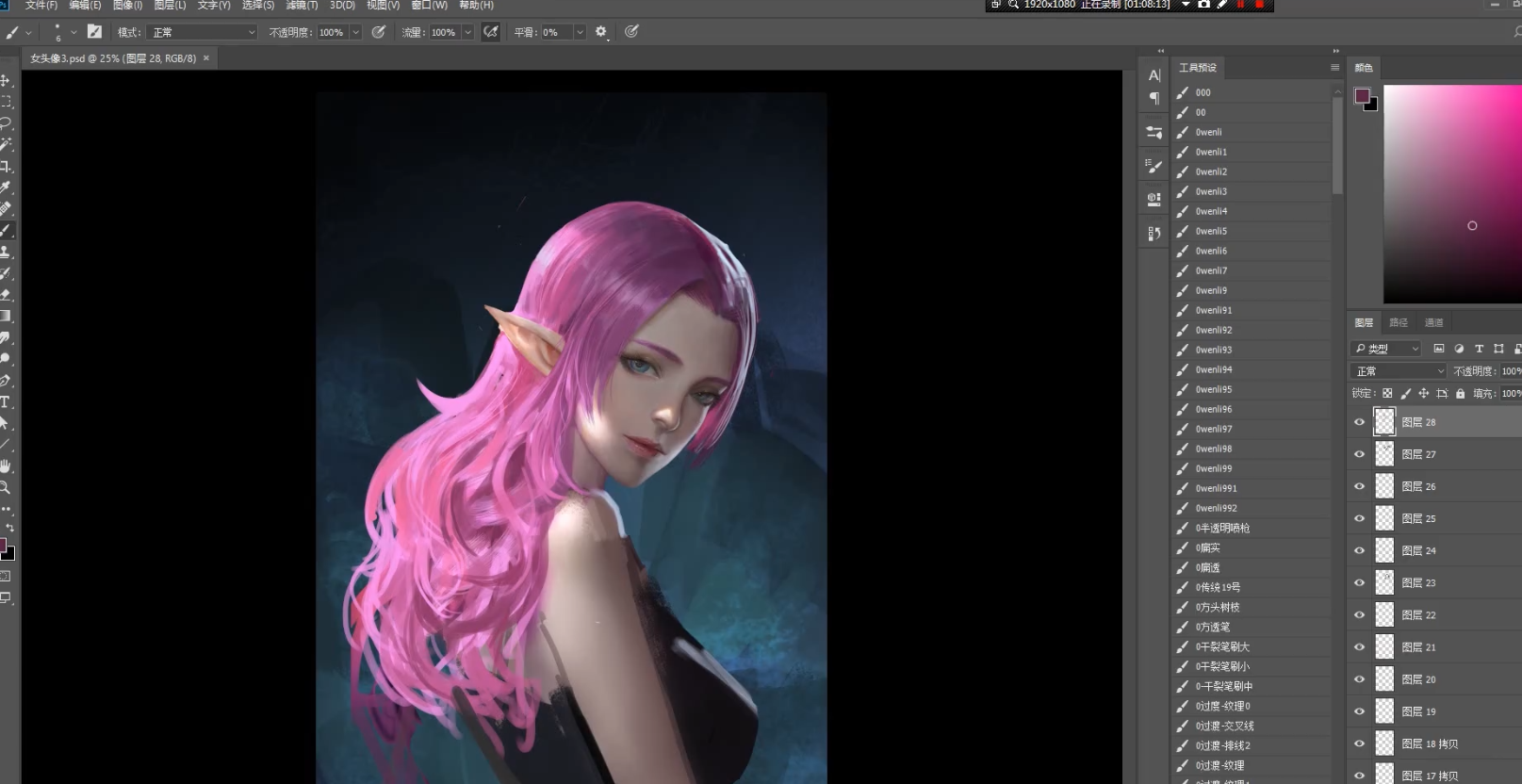Open the layer blend mode 正常 dropdown
Viewport: 1522px width, 784px height.
1399,371
